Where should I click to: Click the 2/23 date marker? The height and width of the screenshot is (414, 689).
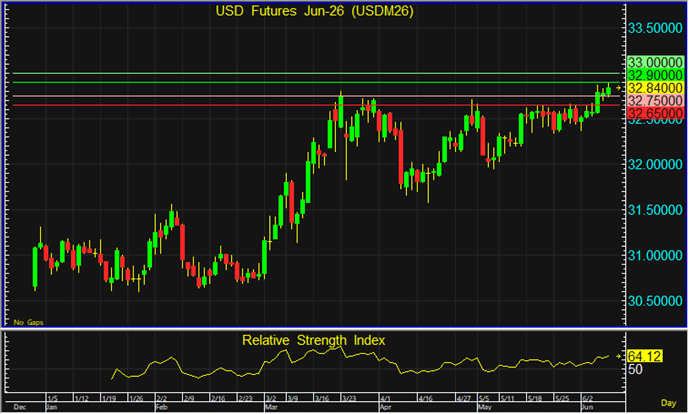pos(246,399)
